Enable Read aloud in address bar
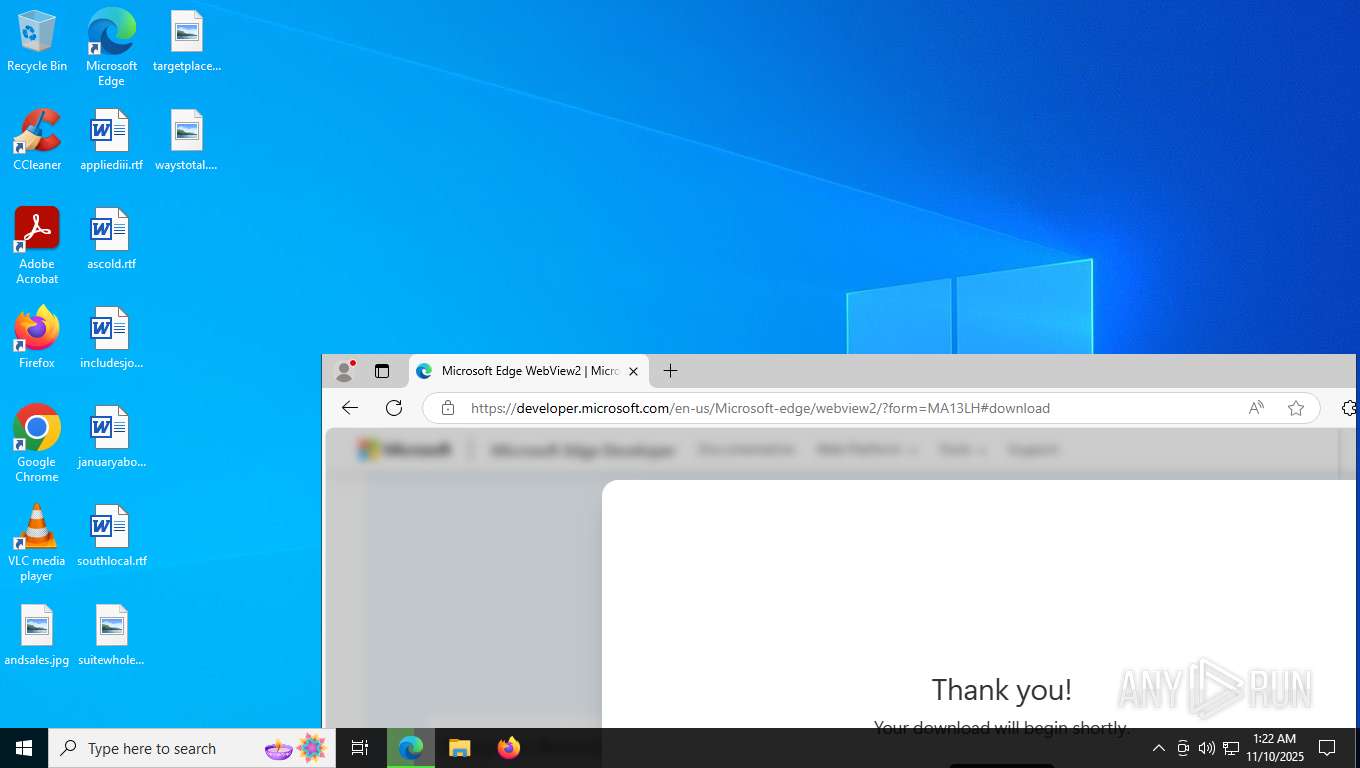1360x768 pixels. [x=1256, y=408]
